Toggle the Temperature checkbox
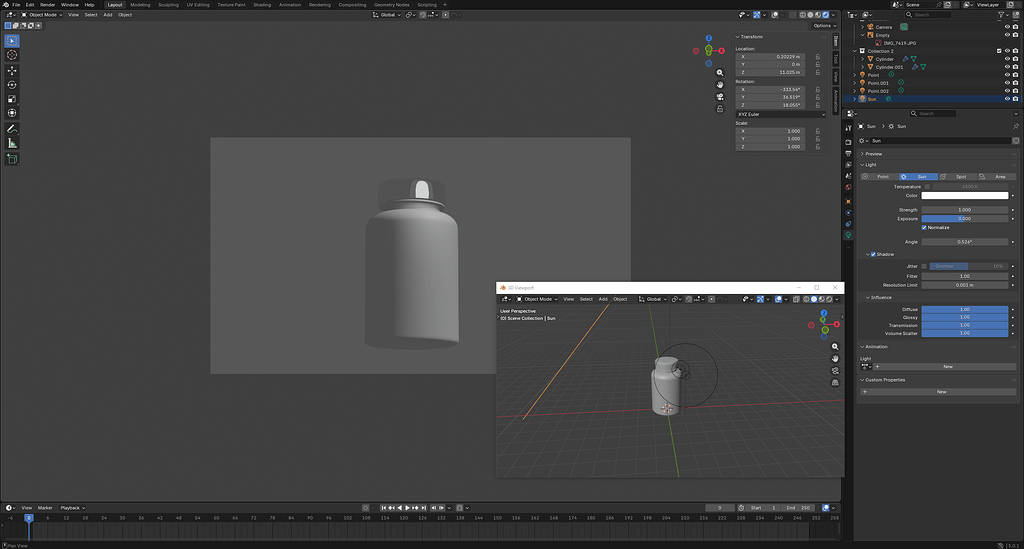 [x=927, y=187]
